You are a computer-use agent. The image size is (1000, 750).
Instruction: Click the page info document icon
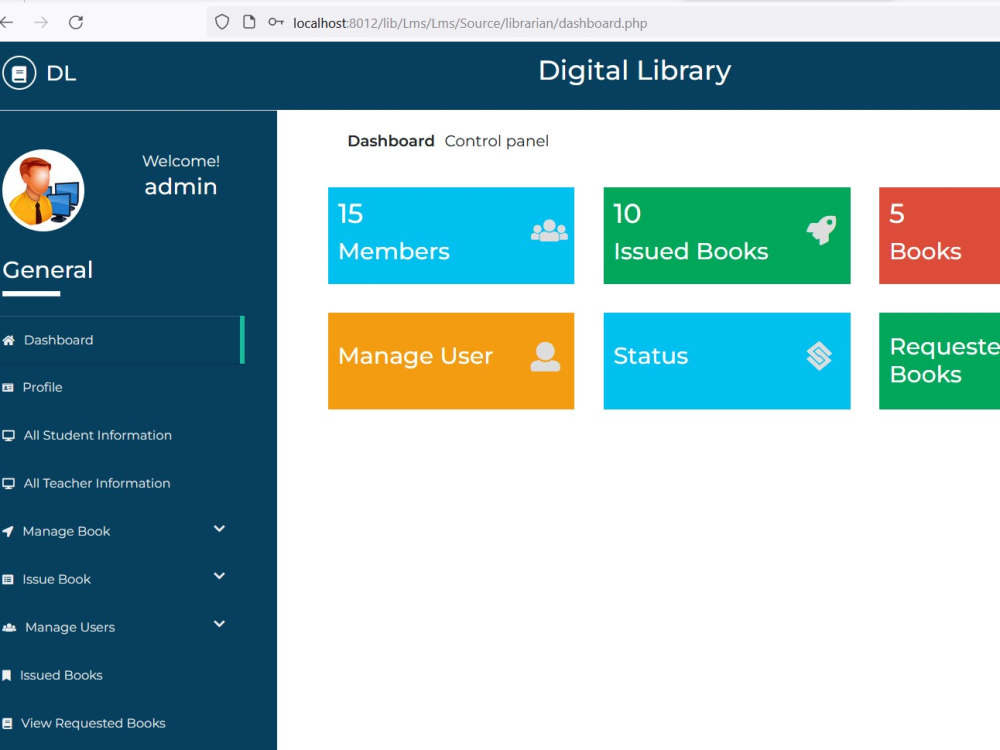coord(249,23)
